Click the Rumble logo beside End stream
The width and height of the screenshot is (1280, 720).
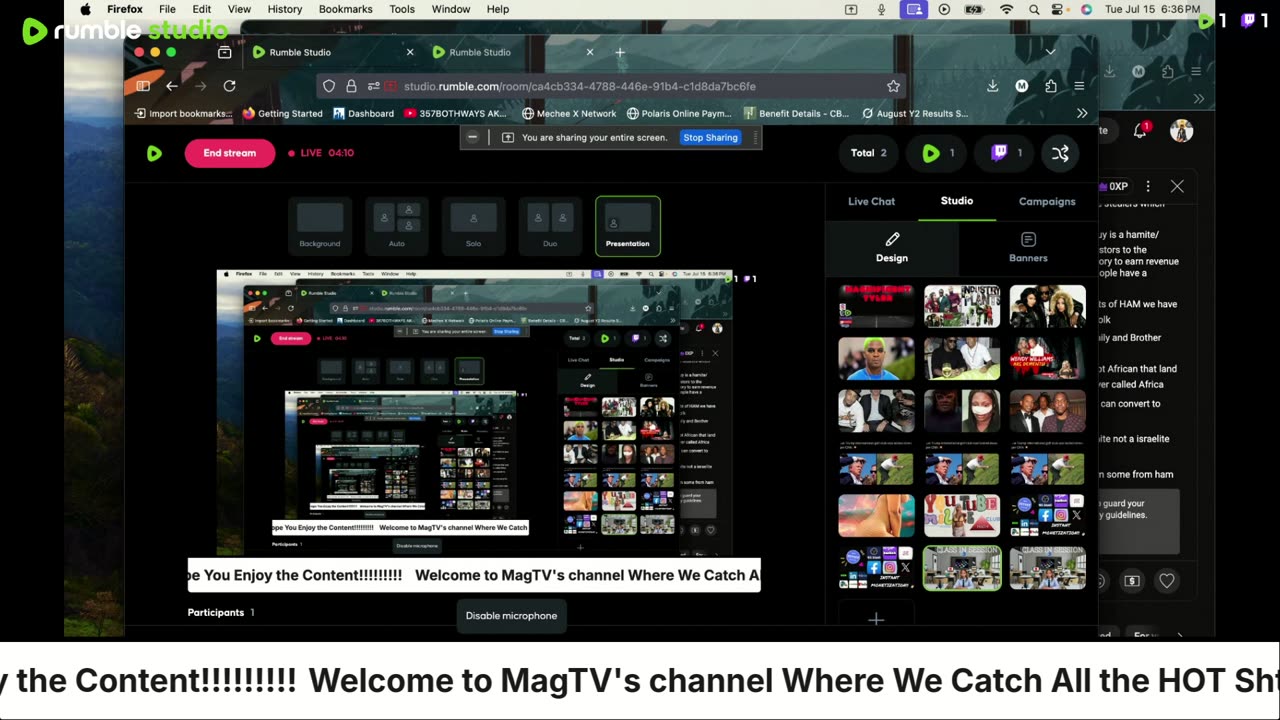click(x=154, y=153)
